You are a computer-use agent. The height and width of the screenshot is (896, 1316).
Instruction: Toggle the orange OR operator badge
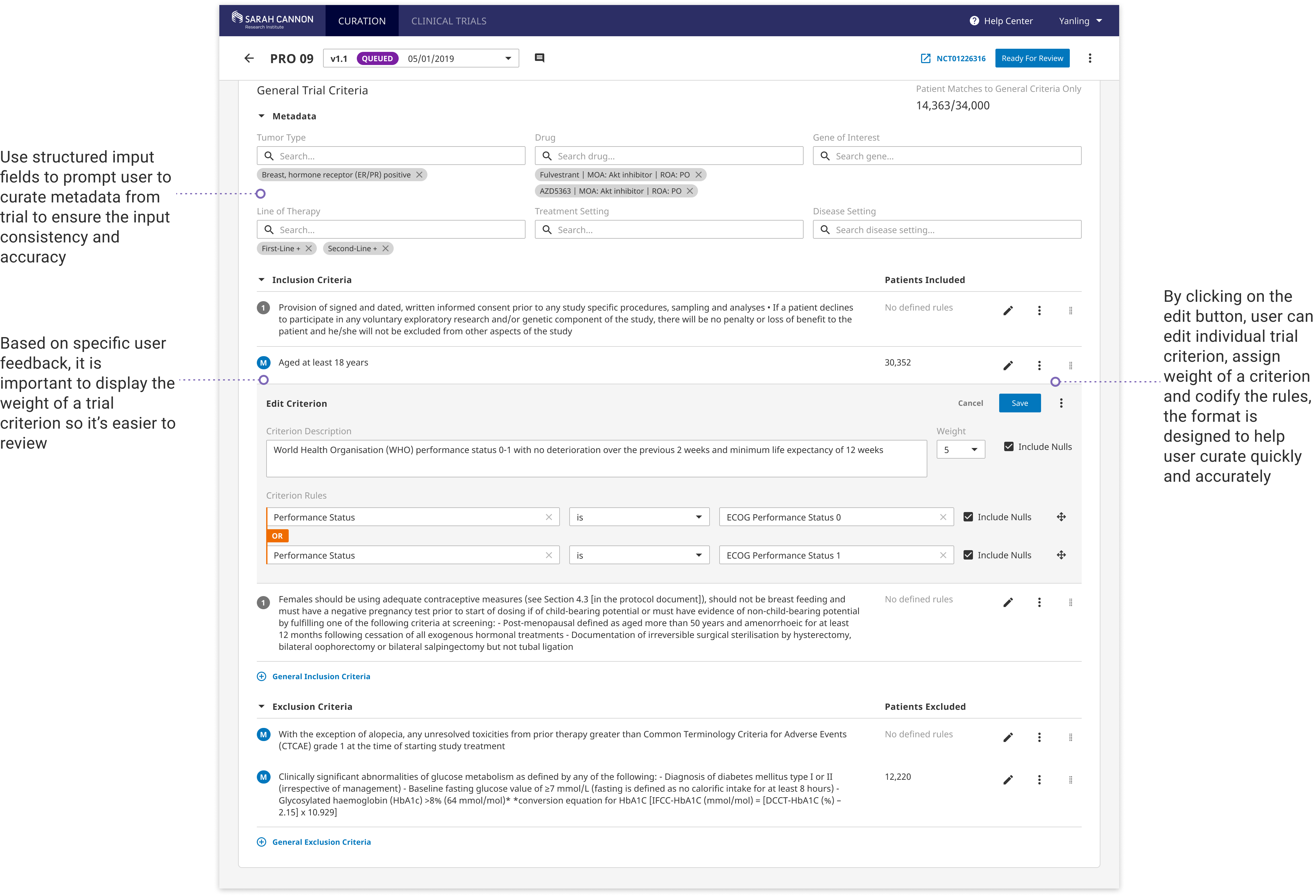[277, 535]
